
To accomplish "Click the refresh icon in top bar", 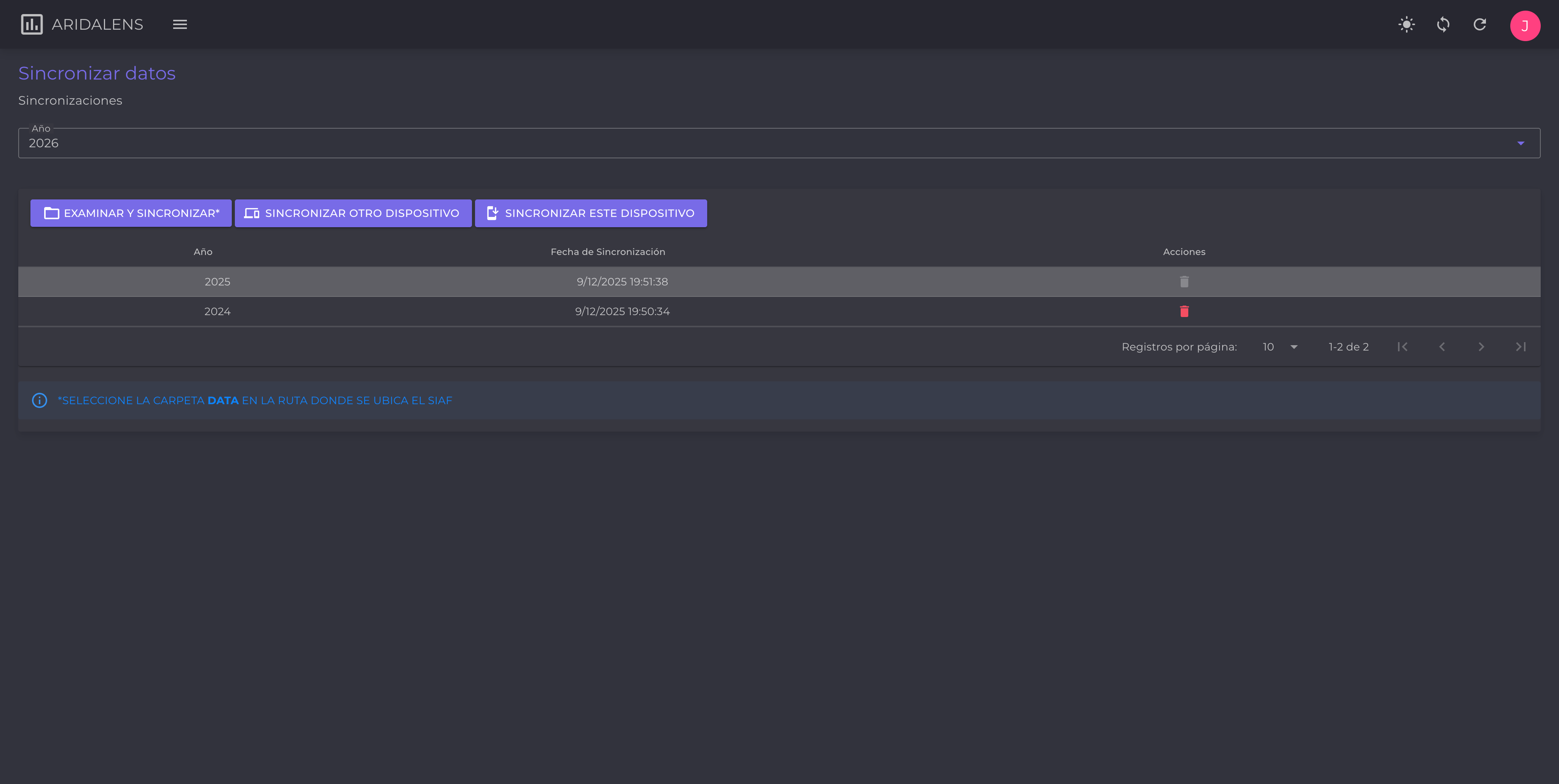I will (1480, 25).
